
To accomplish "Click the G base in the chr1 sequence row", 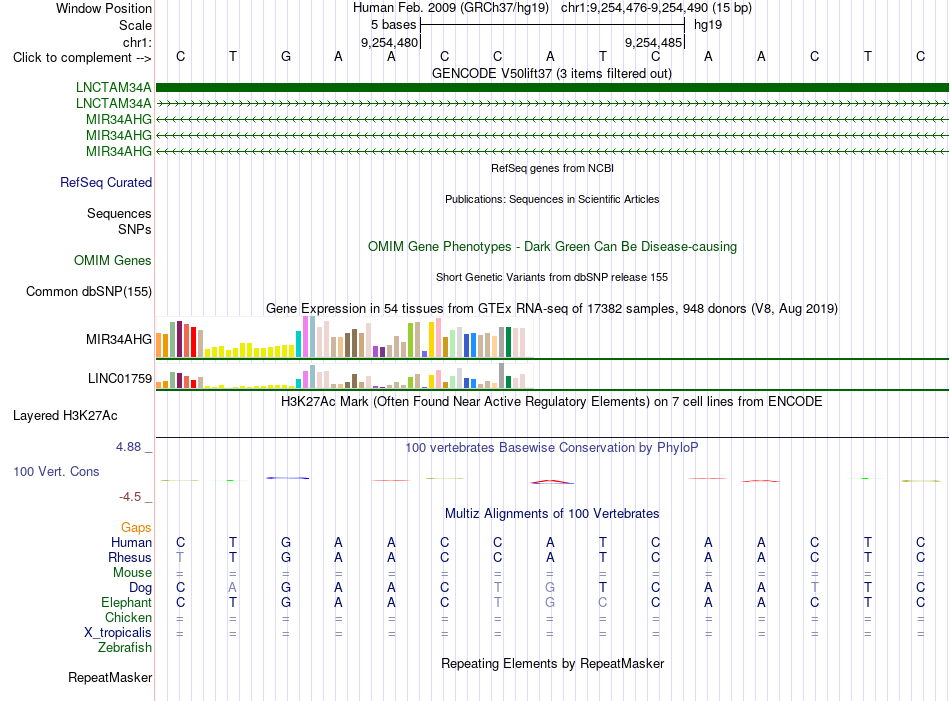I will coord(286,57).
